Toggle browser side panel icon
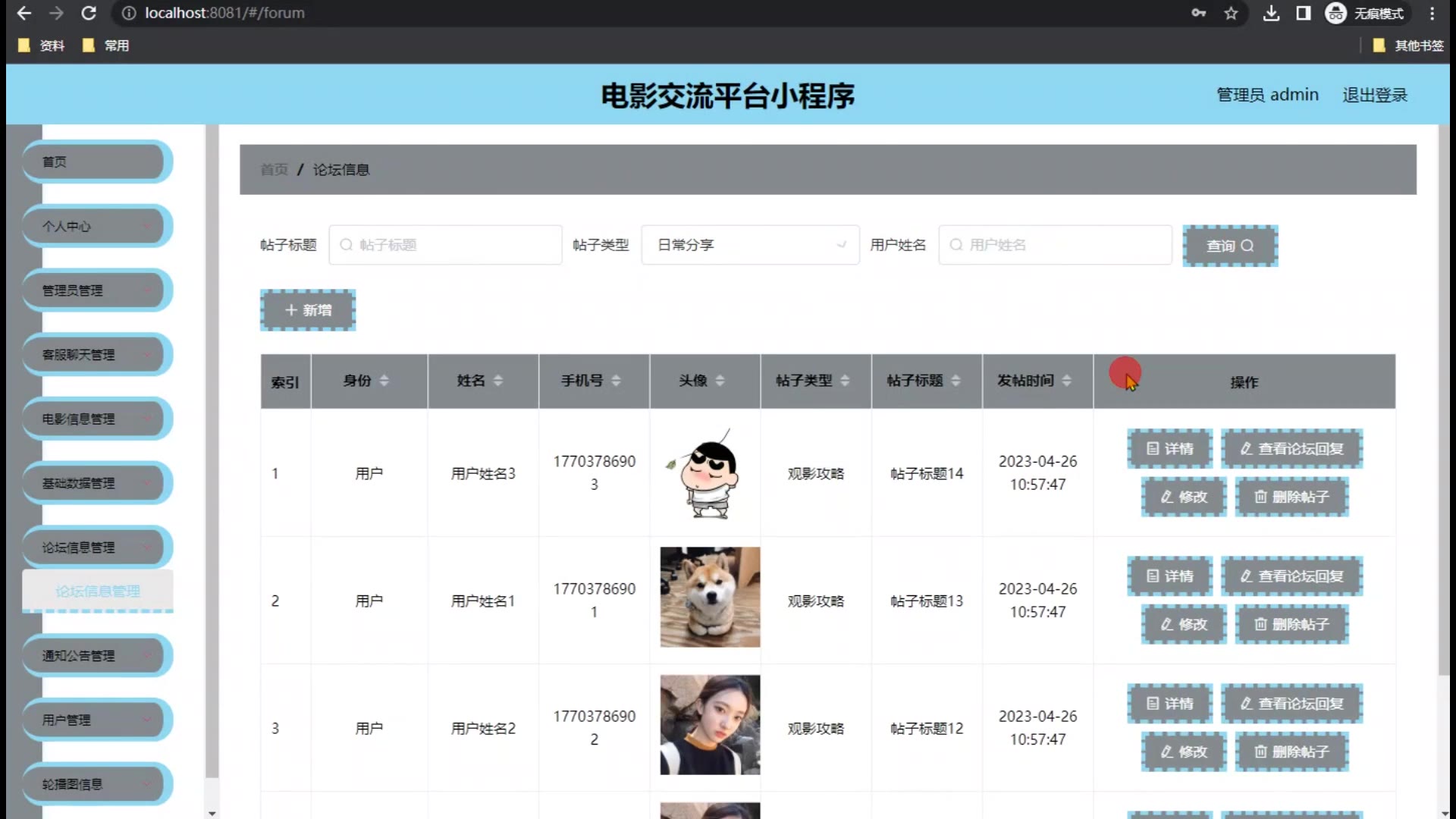 [x=1303, y=13]
